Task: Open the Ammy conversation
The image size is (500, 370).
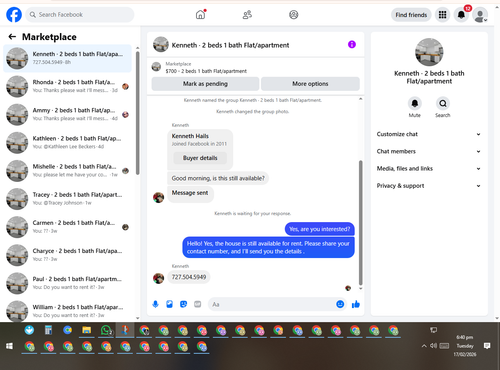Action: point(67,114)
